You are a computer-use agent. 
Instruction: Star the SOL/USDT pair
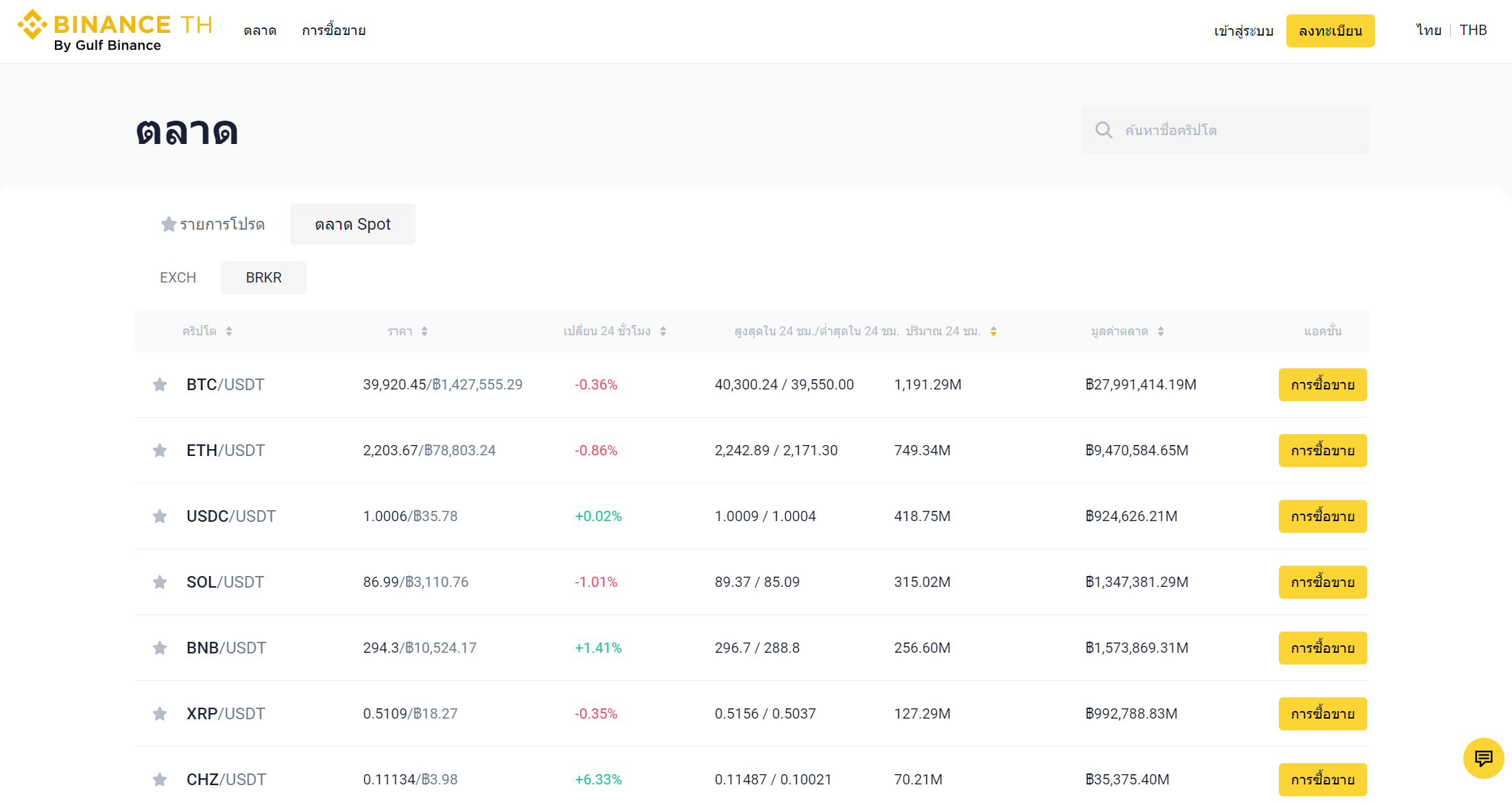pos(160,582)
